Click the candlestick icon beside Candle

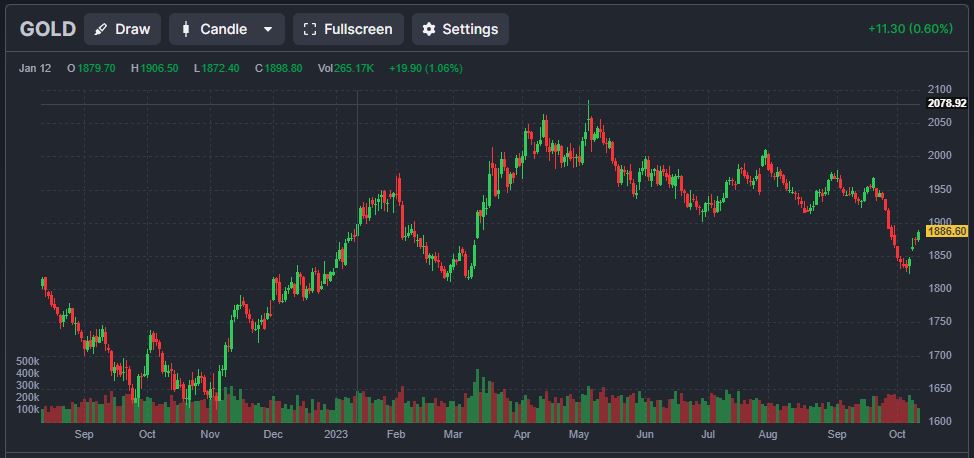coord(185,29)
